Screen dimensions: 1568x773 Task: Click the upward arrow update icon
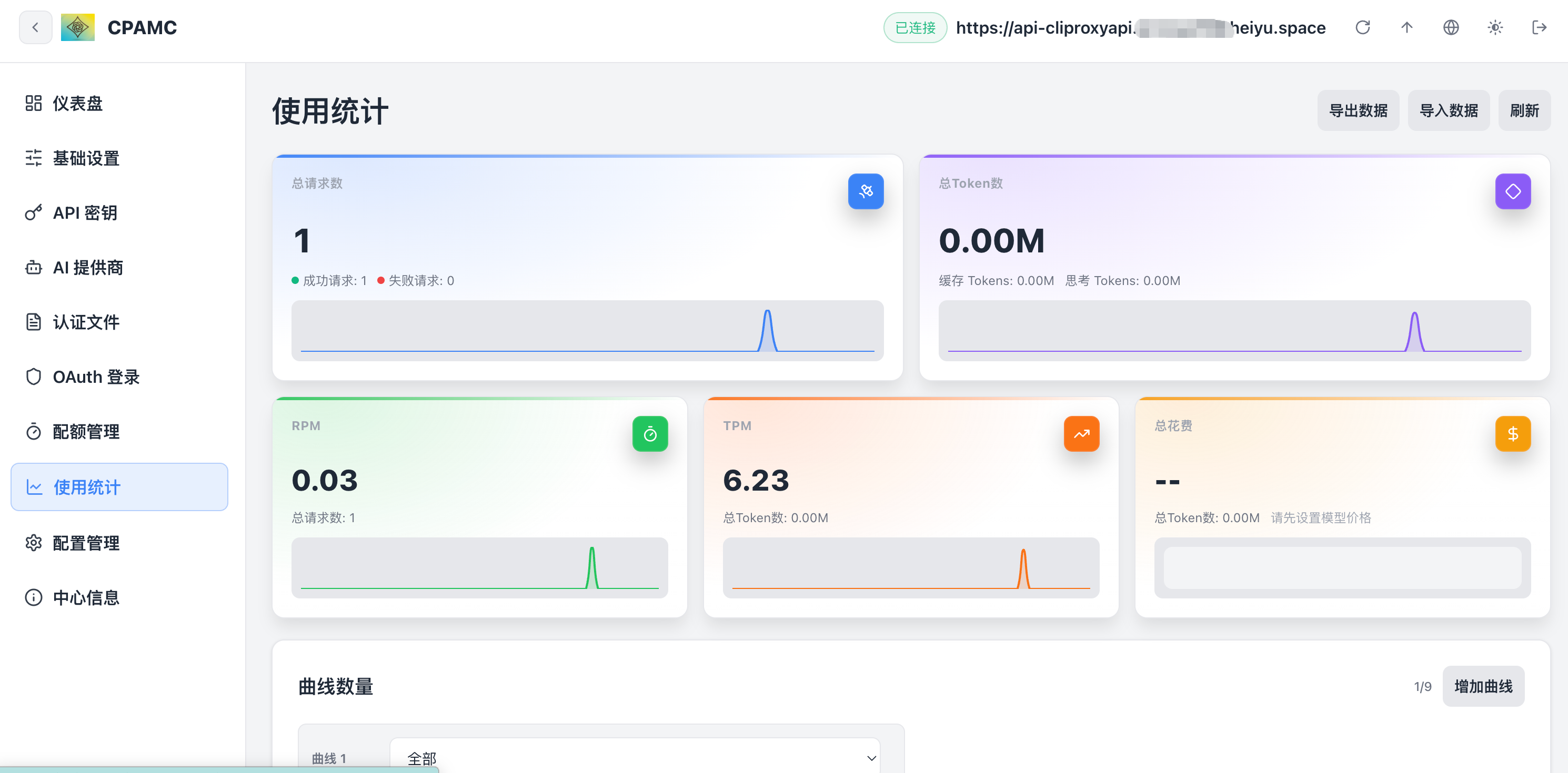pyautogui.click(x=1406, y=27)
